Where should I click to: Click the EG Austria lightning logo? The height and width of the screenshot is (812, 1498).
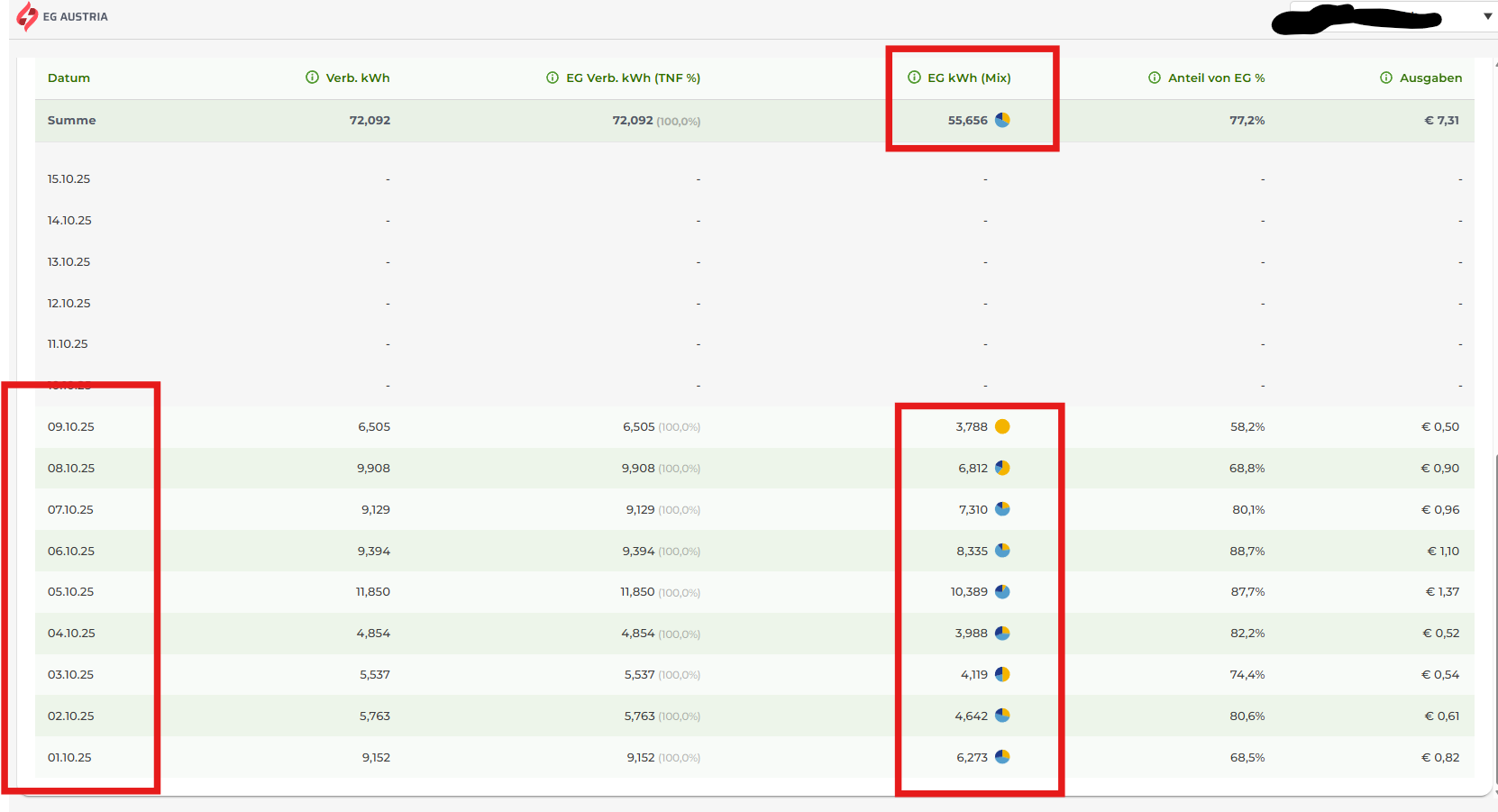(27, 16)
